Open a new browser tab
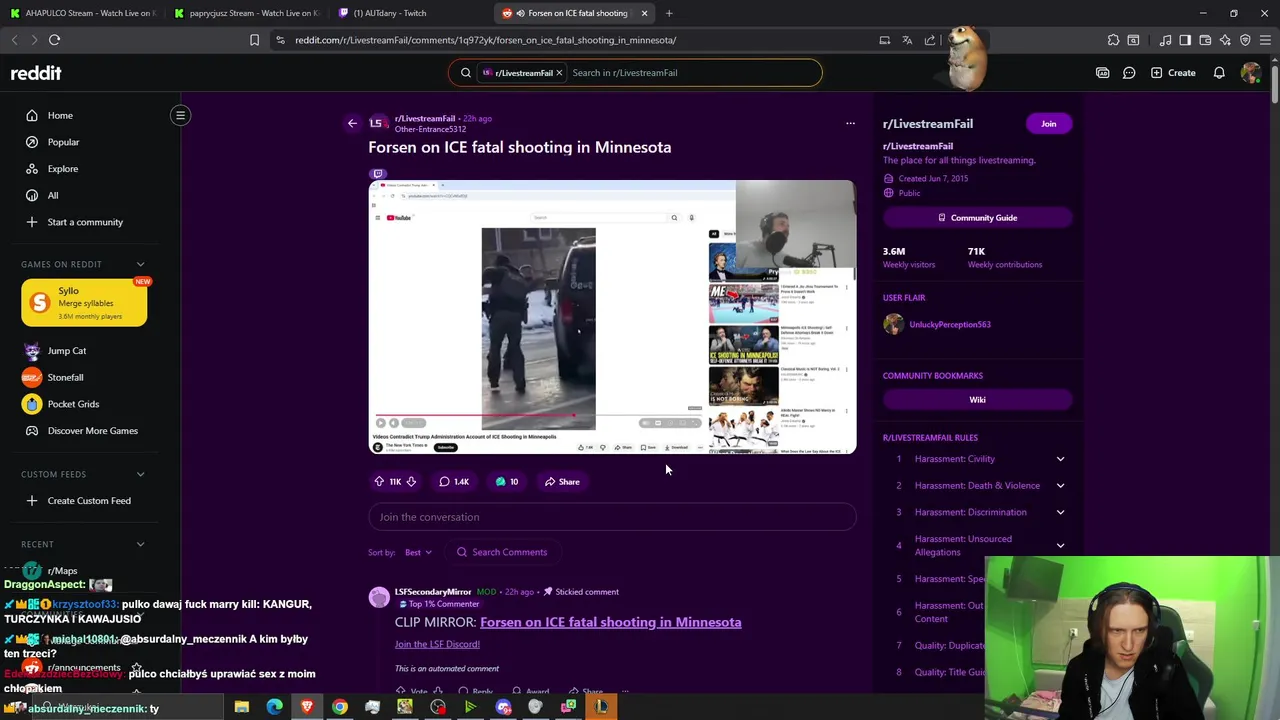Viewport: 1280px width, 720px height. click(669, 13)
